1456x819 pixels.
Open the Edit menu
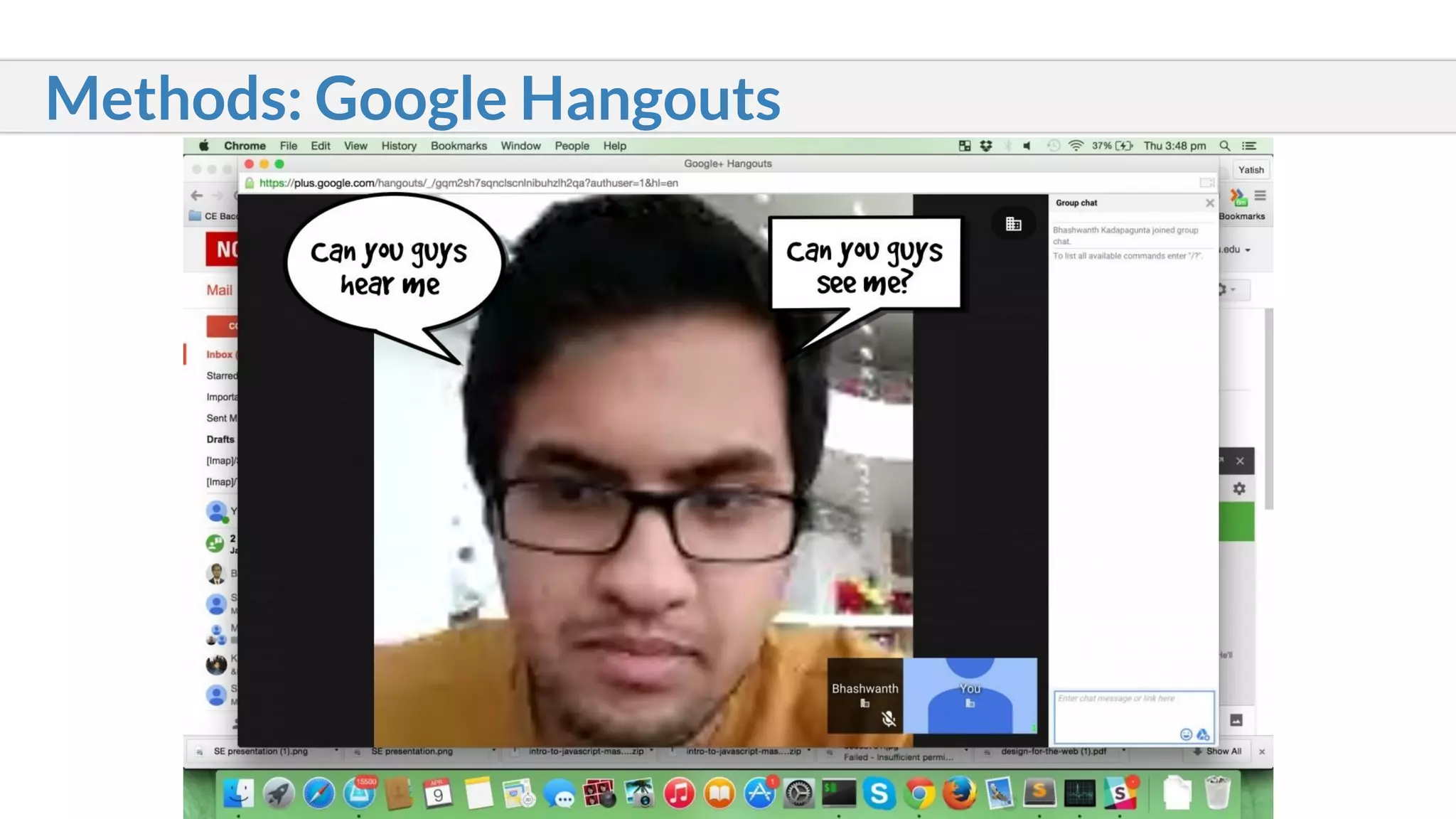[x=321, y=146]
